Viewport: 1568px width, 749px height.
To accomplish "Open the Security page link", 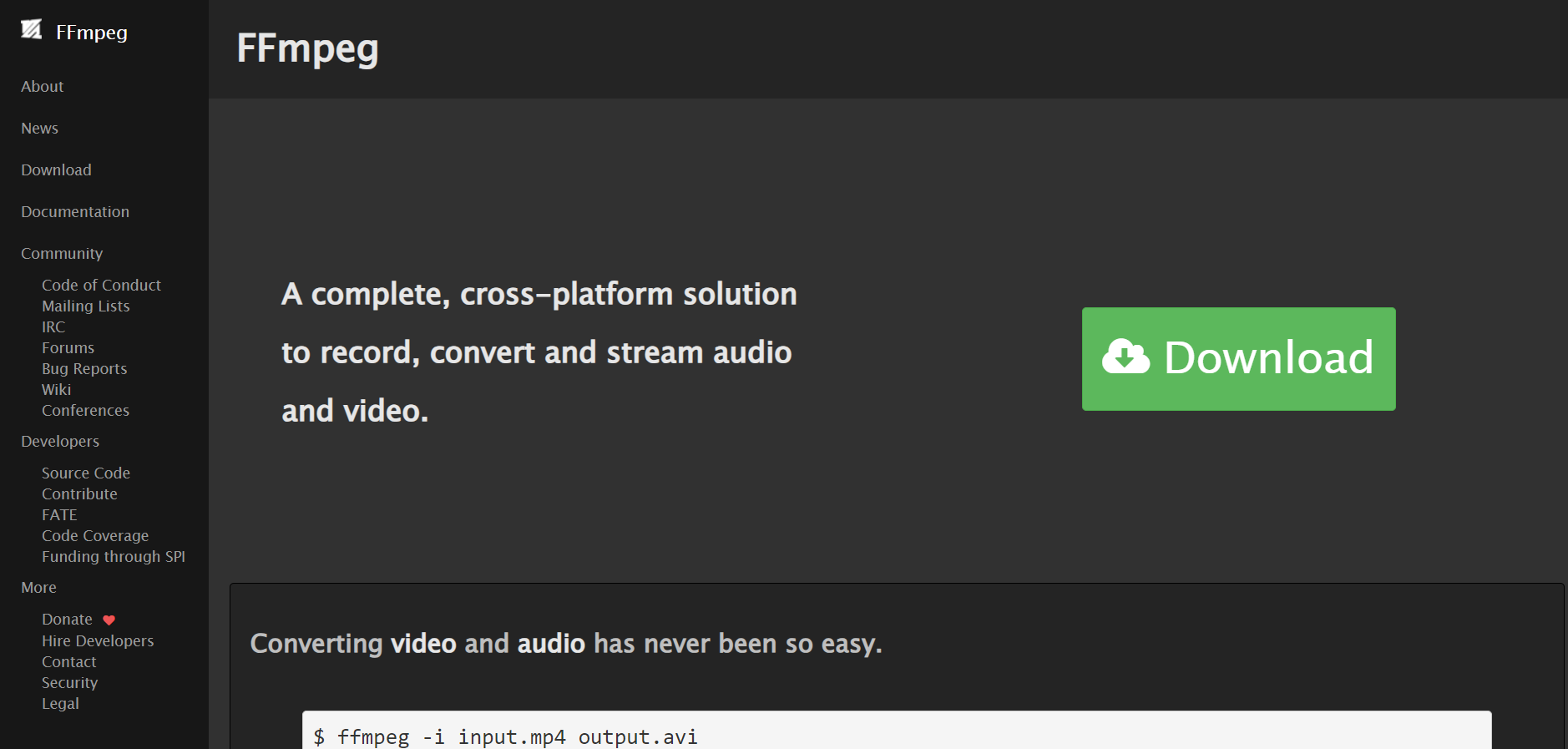I will (70, 683).
